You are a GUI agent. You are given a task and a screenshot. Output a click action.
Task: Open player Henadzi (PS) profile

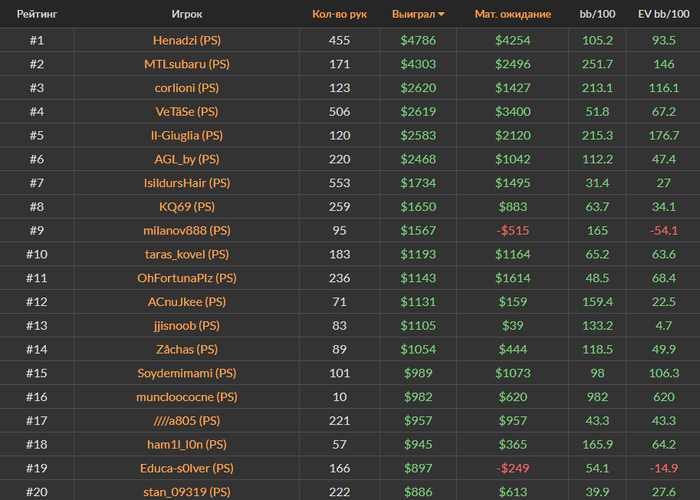187,41
